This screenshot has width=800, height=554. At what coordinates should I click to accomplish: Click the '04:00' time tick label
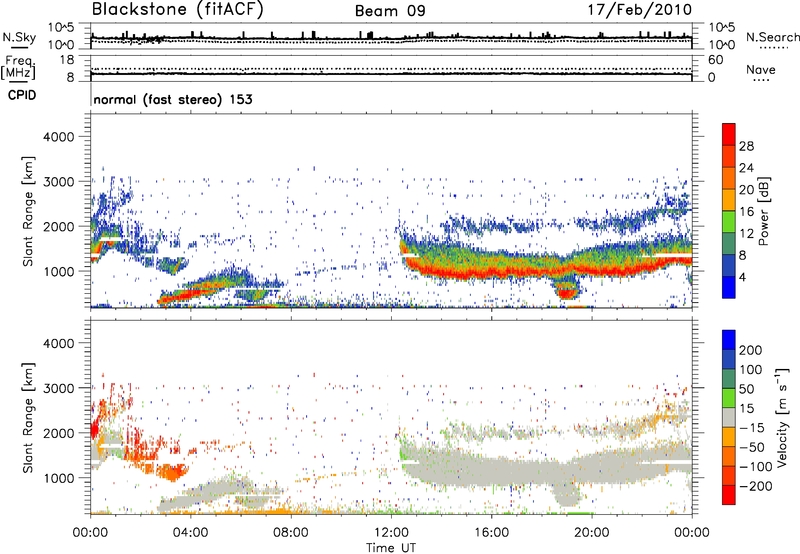[191, 533]
